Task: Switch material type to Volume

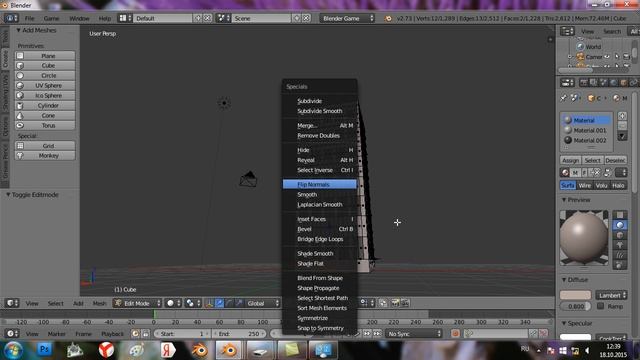Action: pos(601,186)
